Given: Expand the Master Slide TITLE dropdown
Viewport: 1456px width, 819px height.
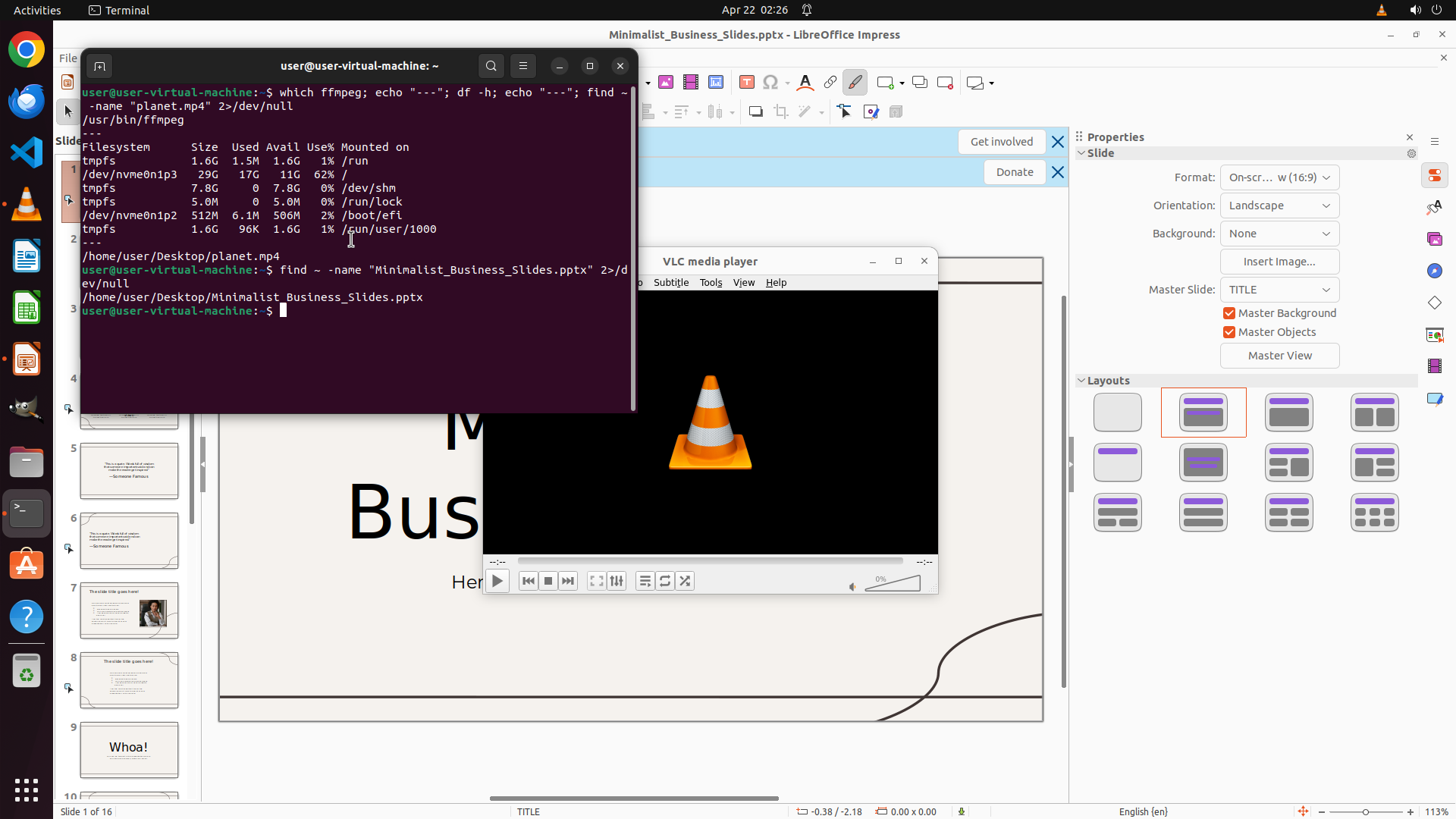Looking at the screenshot, I should coord(1279,290).
